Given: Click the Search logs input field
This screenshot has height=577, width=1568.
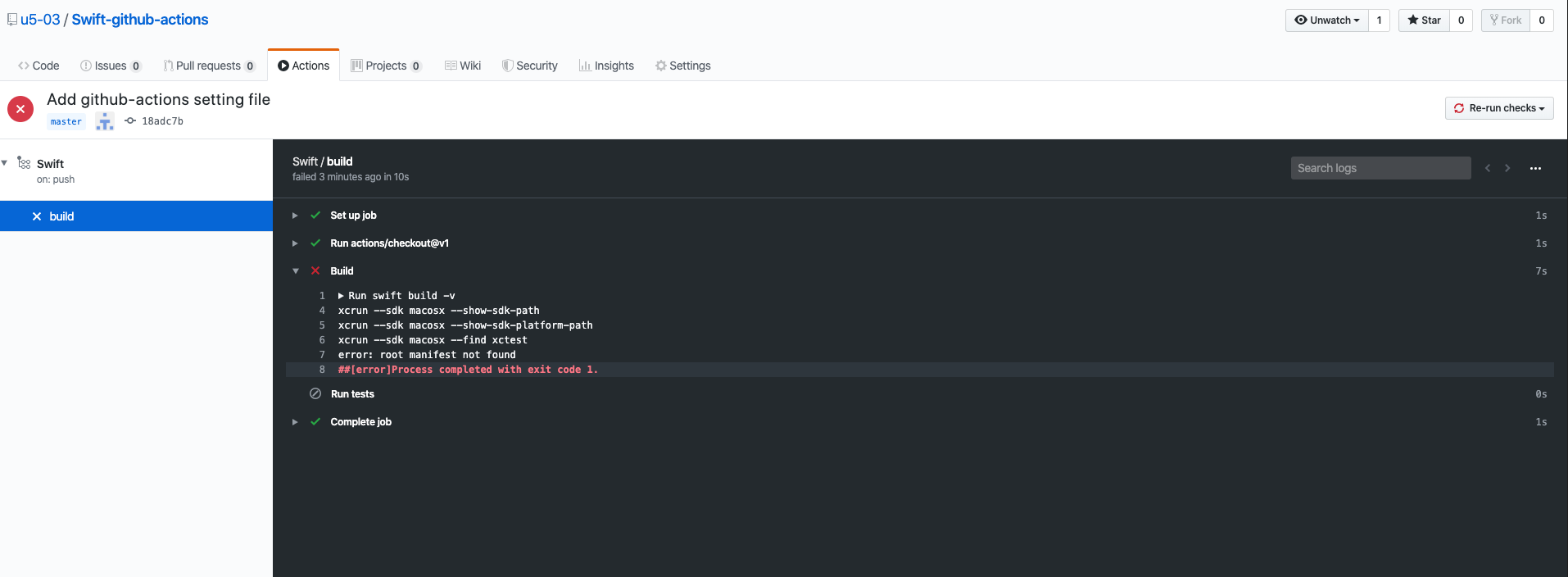Looking at the screenshot, I should [1380, 168].
